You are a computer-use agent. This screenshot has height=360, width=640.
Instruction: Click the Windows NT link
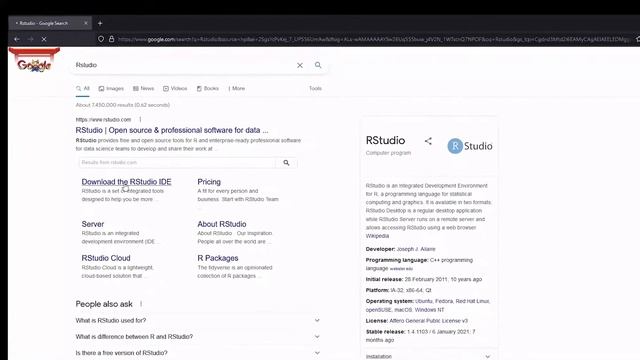(429, 310)
